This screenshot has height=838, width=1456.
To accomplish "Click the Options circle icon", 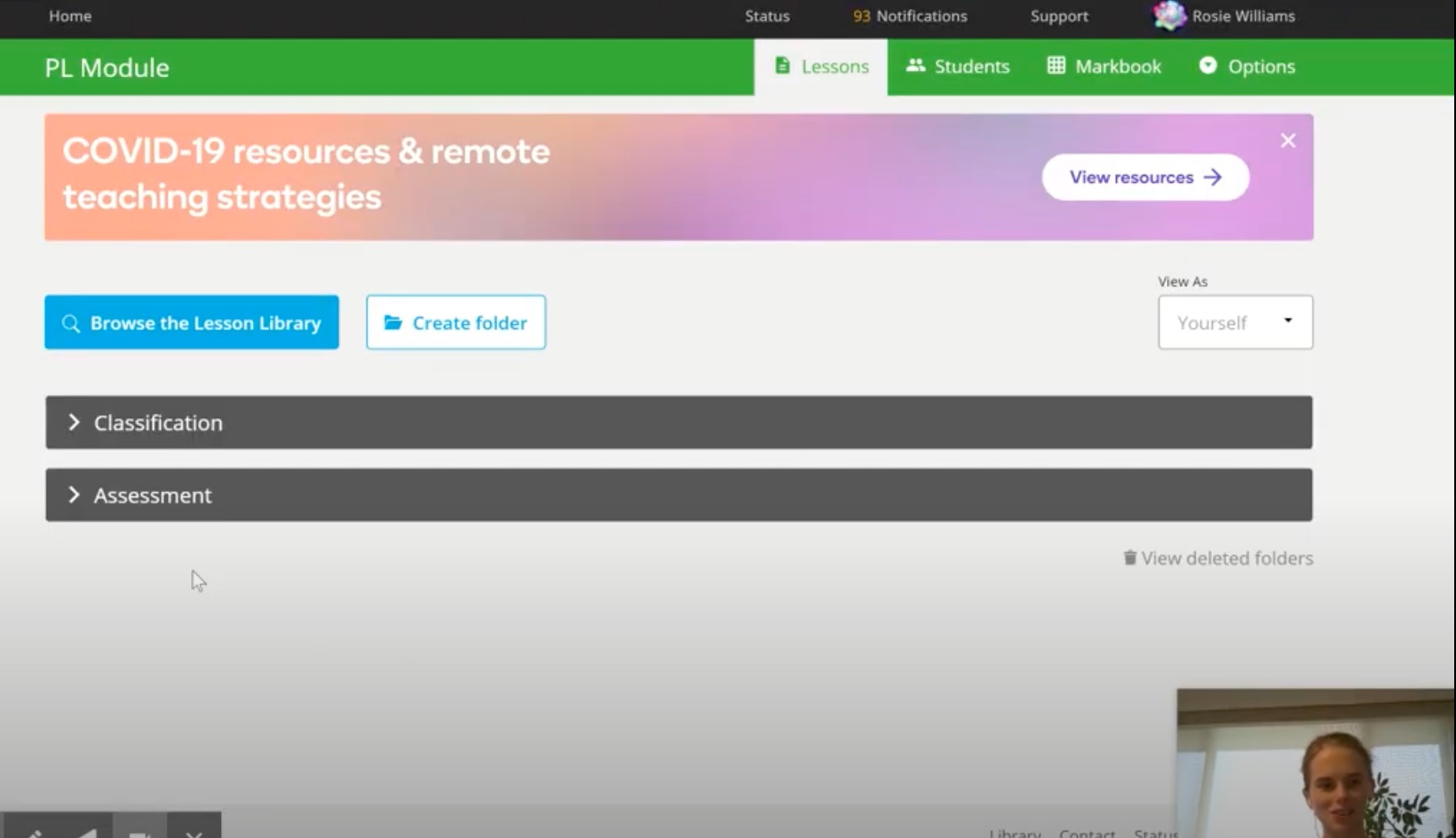I will pyautogui.click(x=1207, y=66).
